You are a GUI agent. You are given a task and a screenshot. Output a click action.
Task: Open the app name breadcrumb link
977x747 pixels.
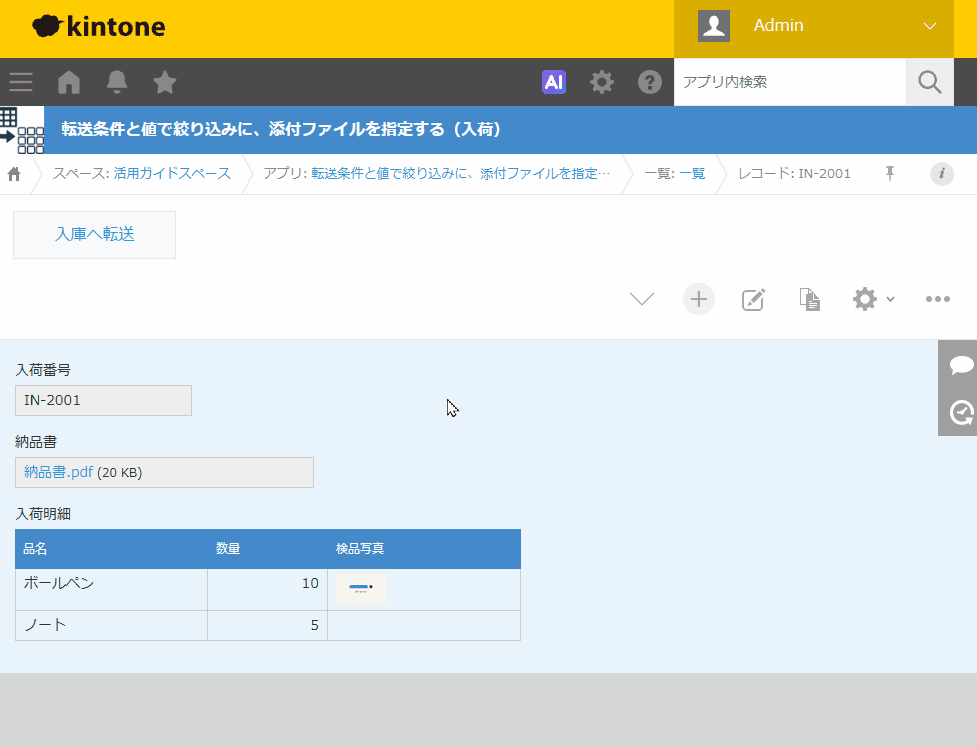click(460, 173)
